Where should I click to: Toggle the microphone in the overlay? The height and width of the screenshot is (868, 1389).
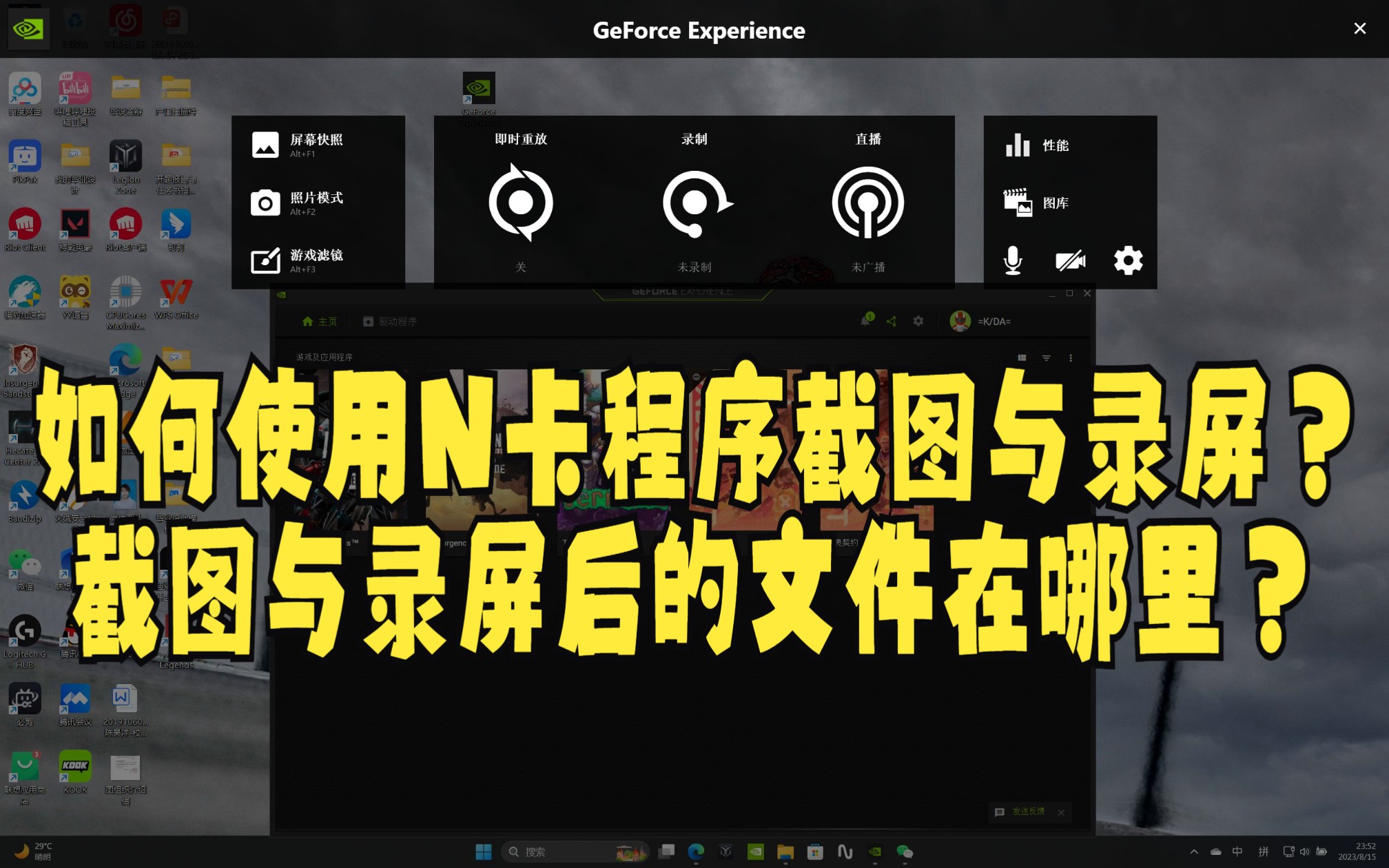[x=1013, y=260]
